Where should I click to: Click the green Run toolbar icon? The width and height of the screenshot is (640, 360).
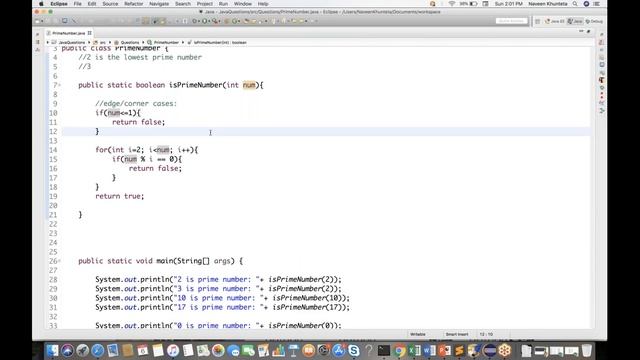pyautogui.click(x=204, y=21)
